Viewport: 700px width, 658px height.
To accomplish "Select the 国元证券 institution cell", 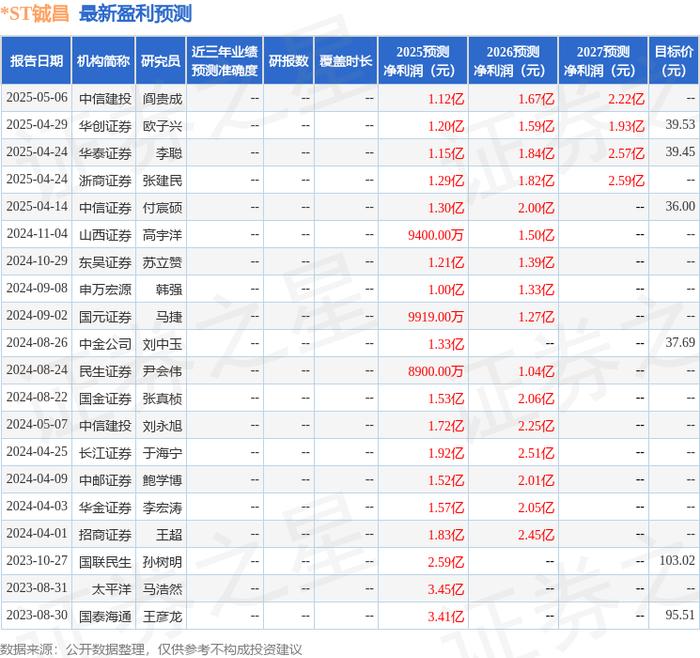I will [105, 317].
